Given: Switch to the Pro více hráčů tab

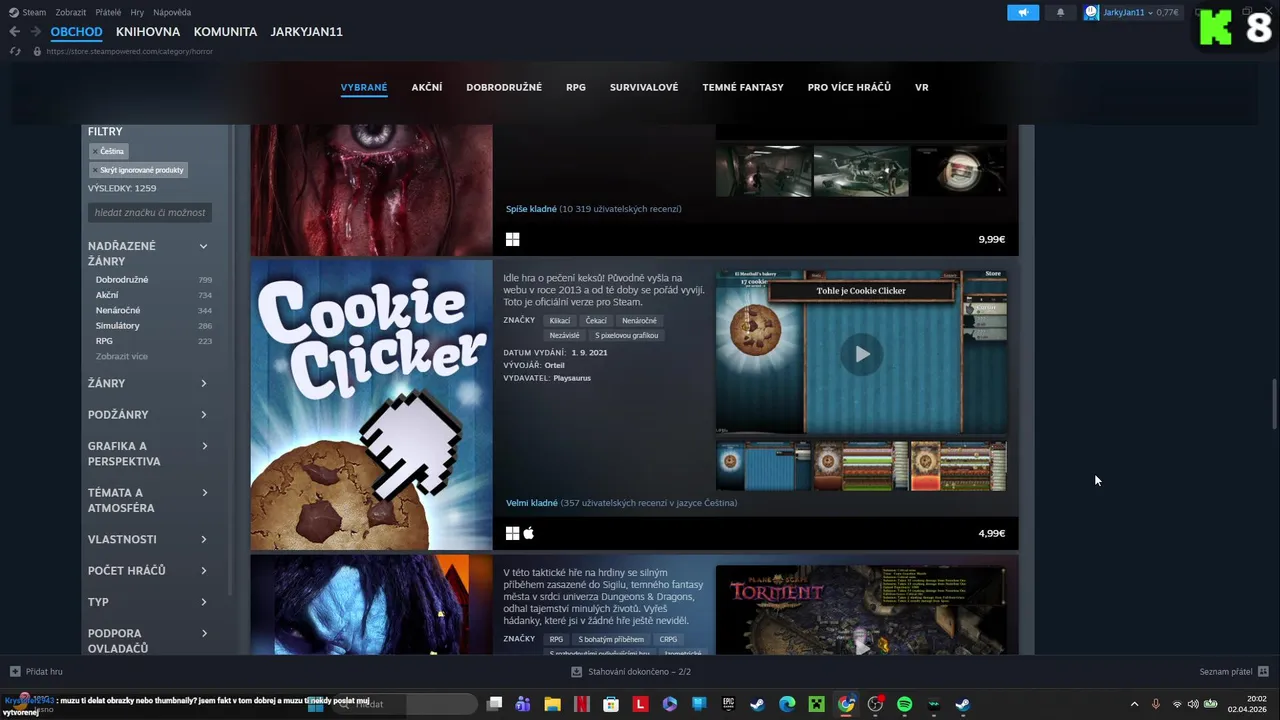Looking at the screenshot, I should (x=849, y=87).
